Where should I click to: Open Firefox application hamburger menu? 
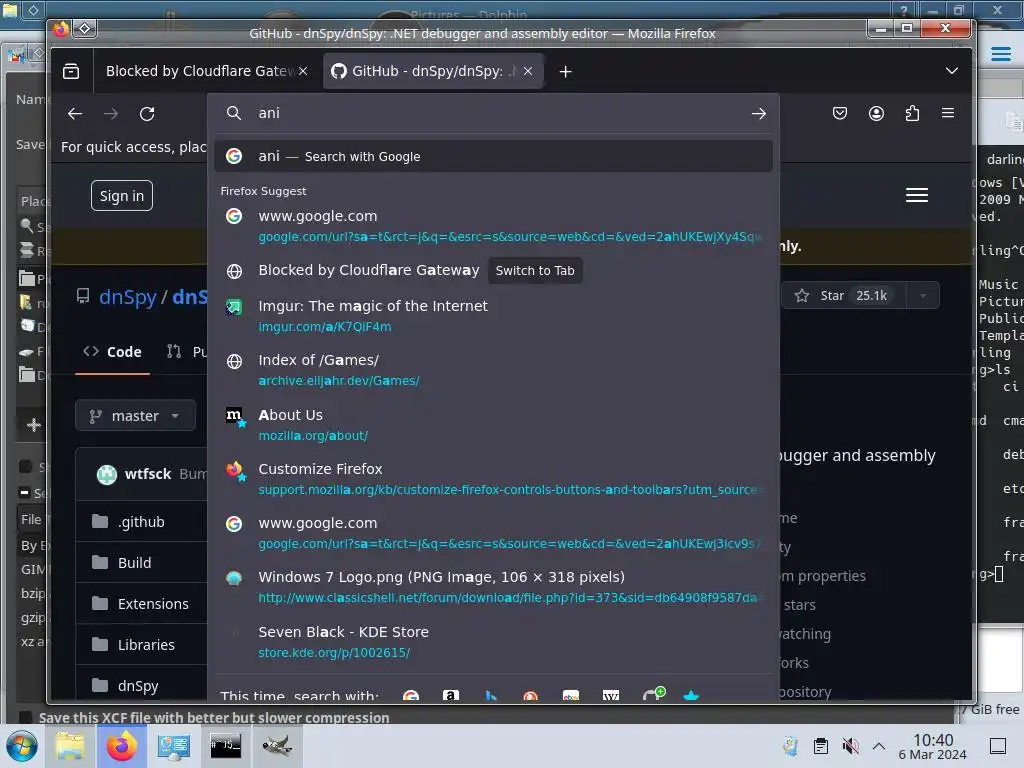coord(948,113)
